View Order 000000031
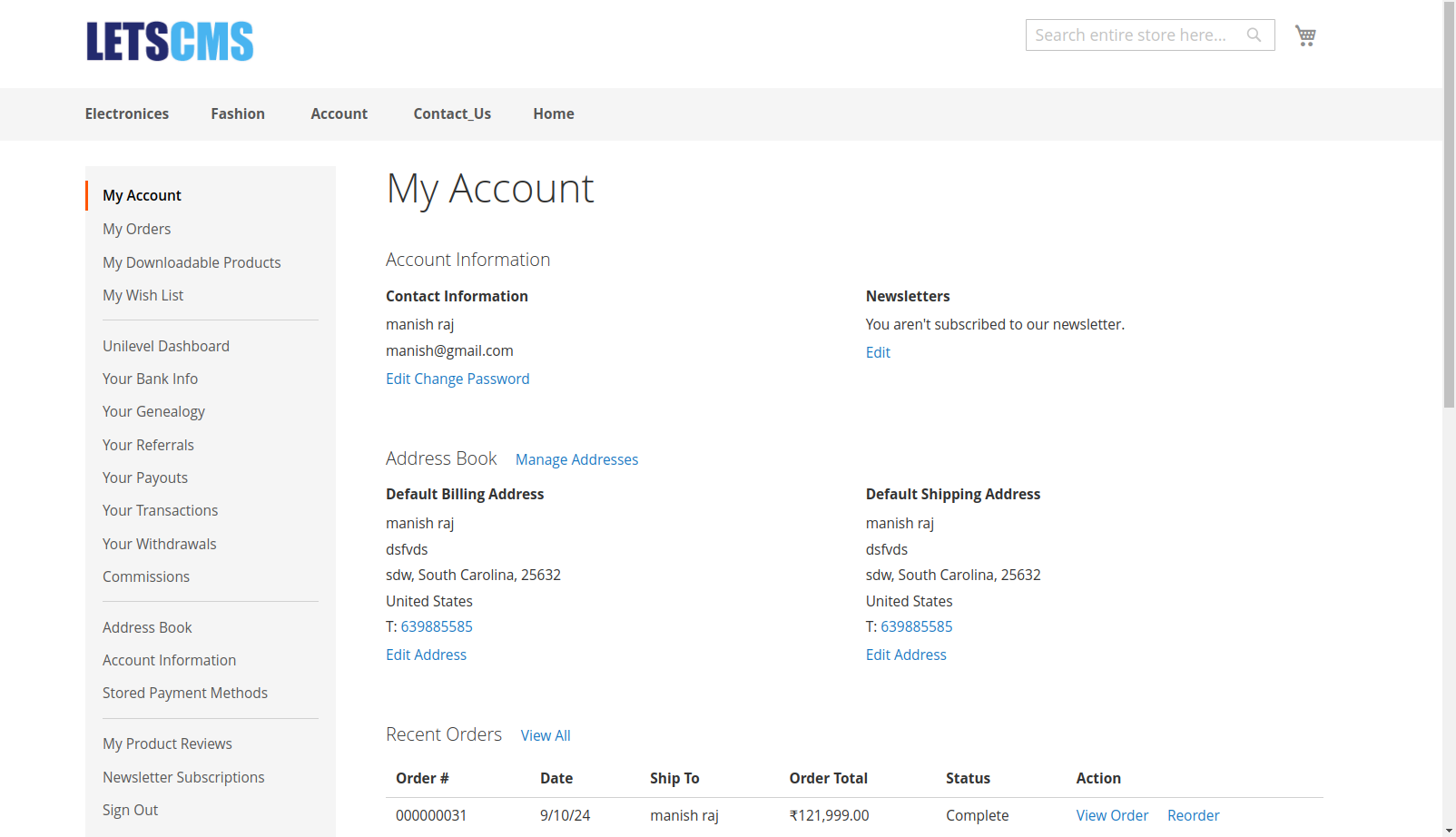 [x=1112, y=815]
